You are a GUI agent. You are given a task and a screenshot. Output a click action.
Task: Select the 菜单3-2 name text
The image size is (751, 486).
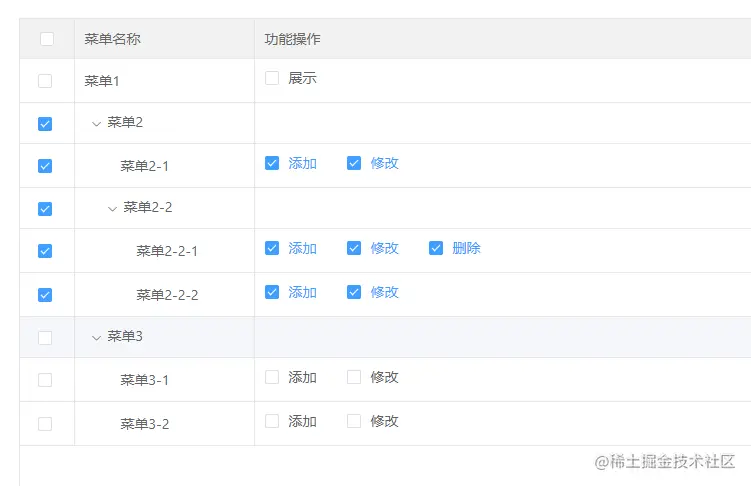tap(145, 424)
